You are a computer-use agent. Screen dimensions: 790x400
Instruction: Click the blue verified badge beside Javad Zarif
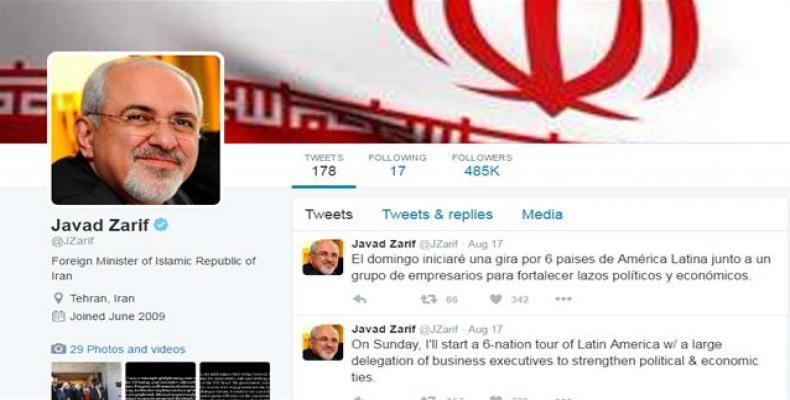pyautogui.click(x=161, y=225)
